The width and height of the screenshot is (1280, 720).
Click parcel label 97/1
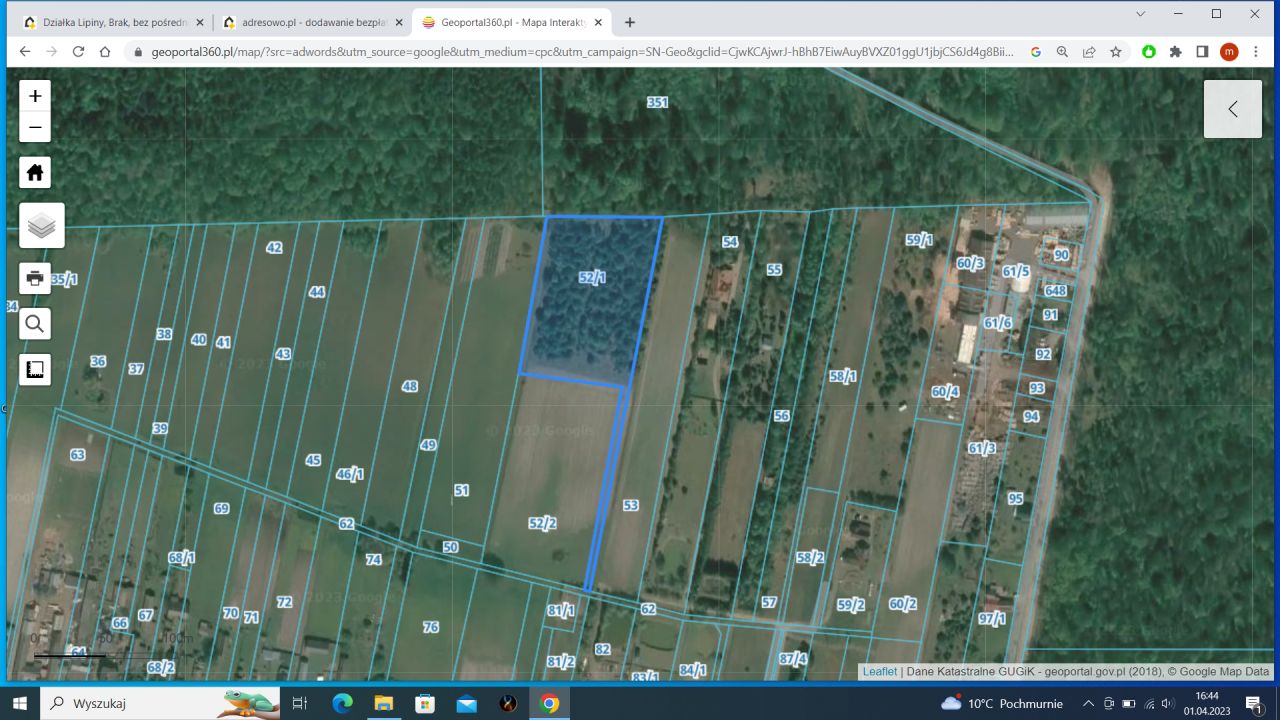point(992,619)
